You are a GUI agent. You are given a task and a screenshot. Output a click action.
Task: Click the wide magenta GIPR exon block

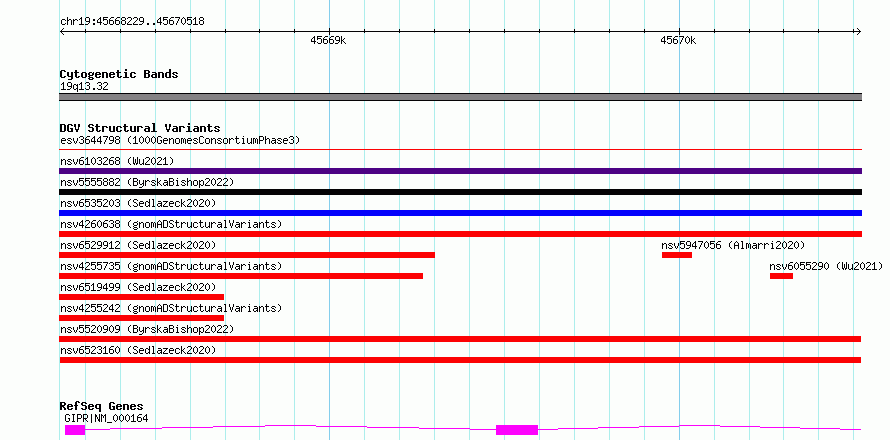click(517, 430)
